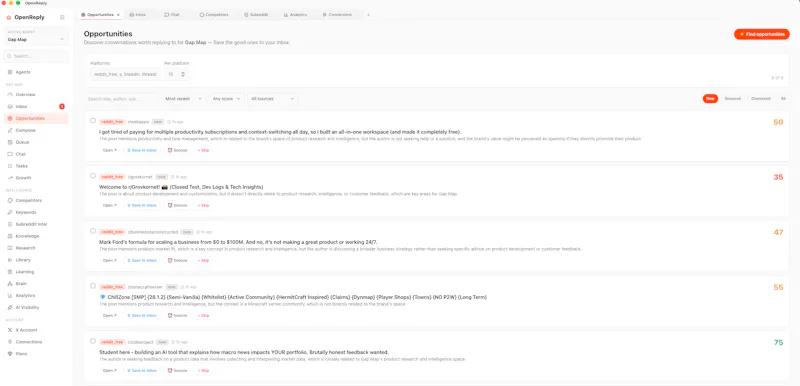Switch to the Analytics tab
This screenshot has height=386, width=800.
click(x=295, y=15)
